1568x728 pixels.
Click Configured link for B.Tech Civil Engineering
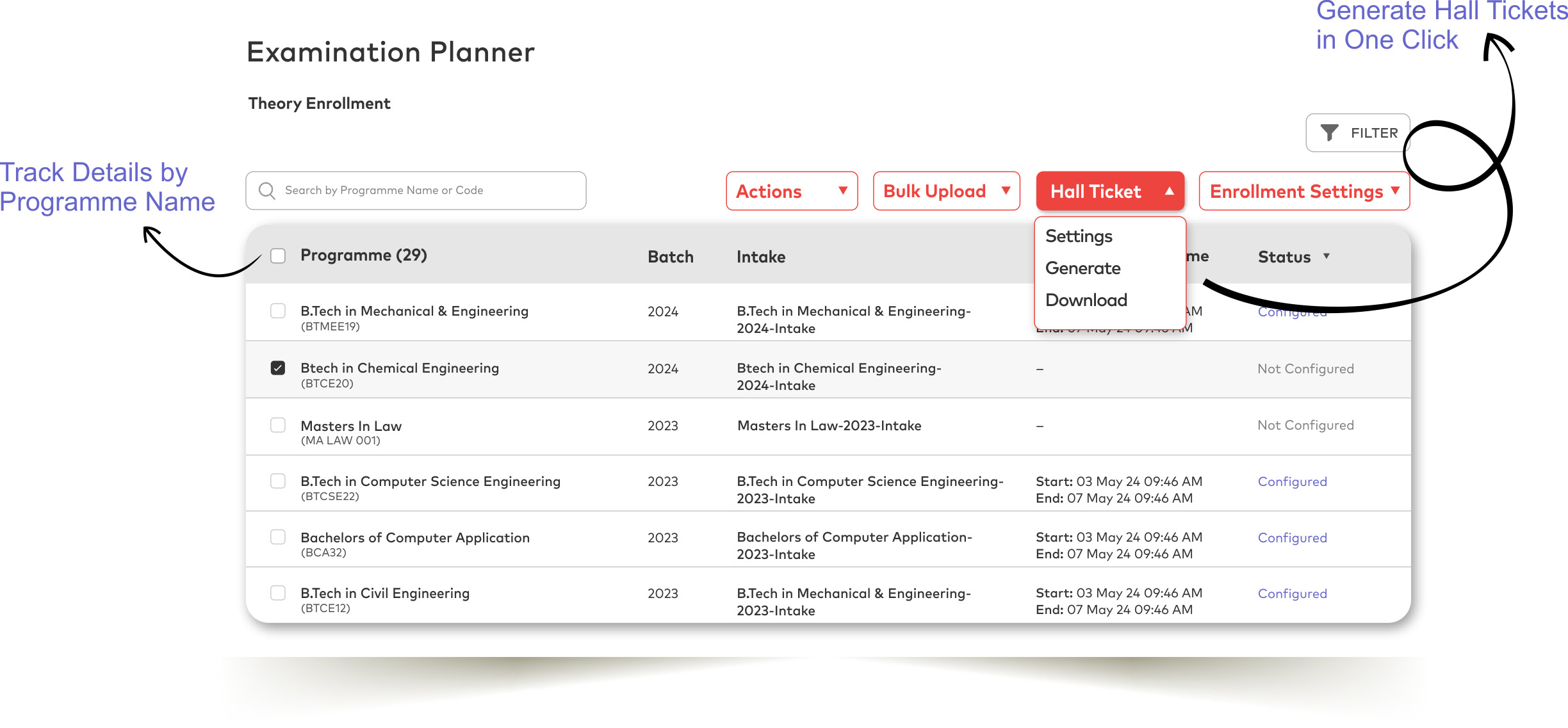1293,594
